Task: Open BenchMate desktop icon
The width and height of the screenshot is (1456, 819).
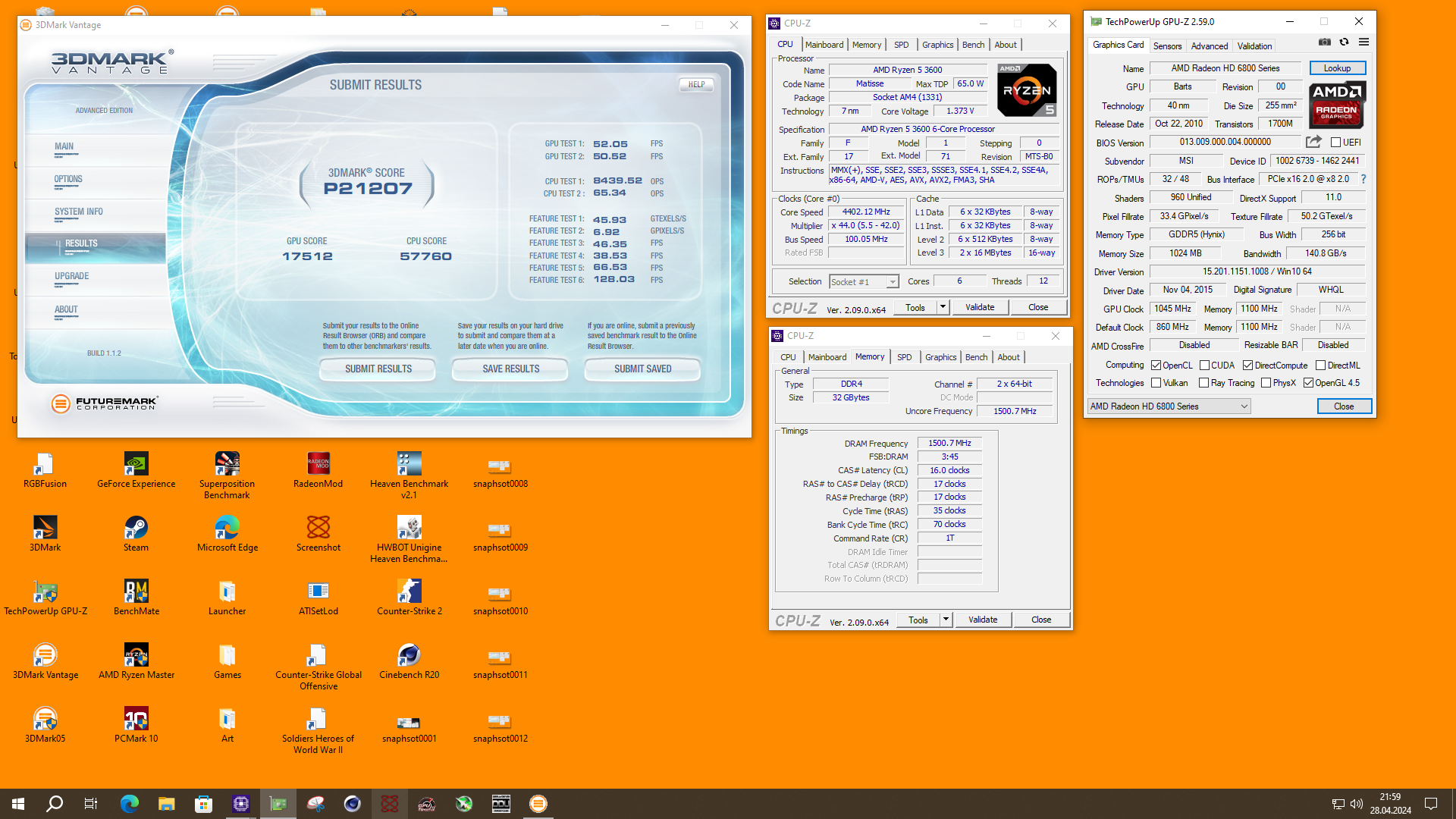Action: pos(136,598)
